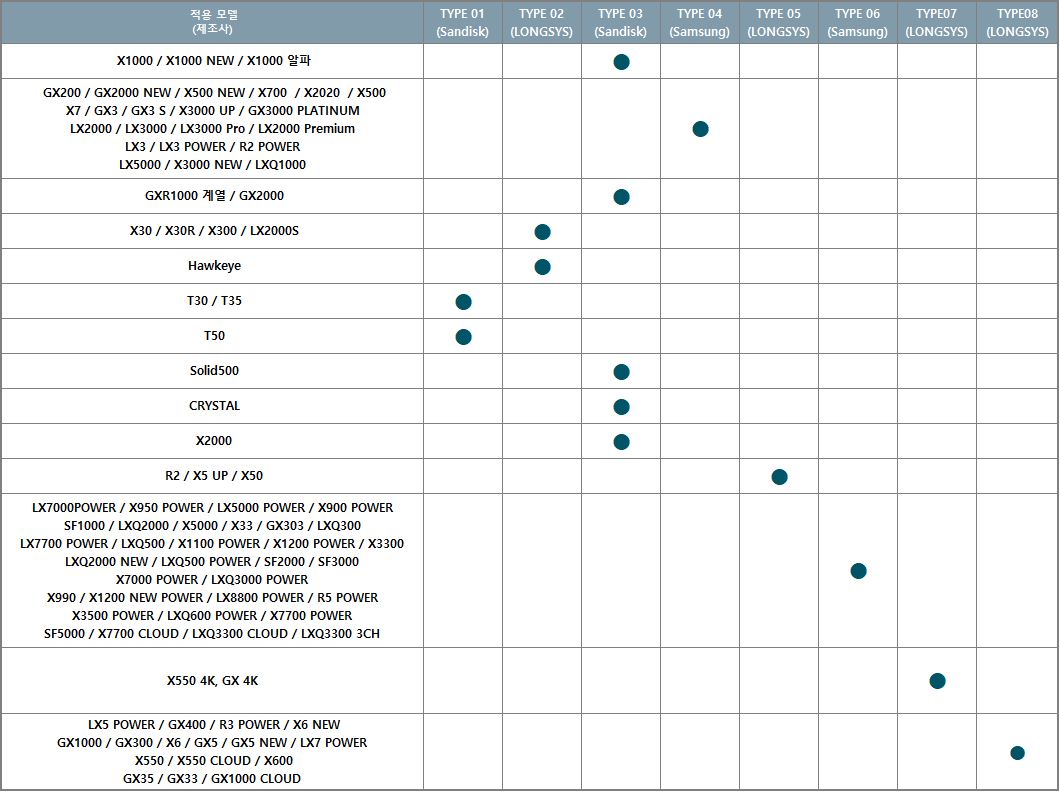Select the 'LX5 POWER / GX400 / R3 POWER' line
Viewport: 1060px width, 792px height.
[x=214, y=724]
